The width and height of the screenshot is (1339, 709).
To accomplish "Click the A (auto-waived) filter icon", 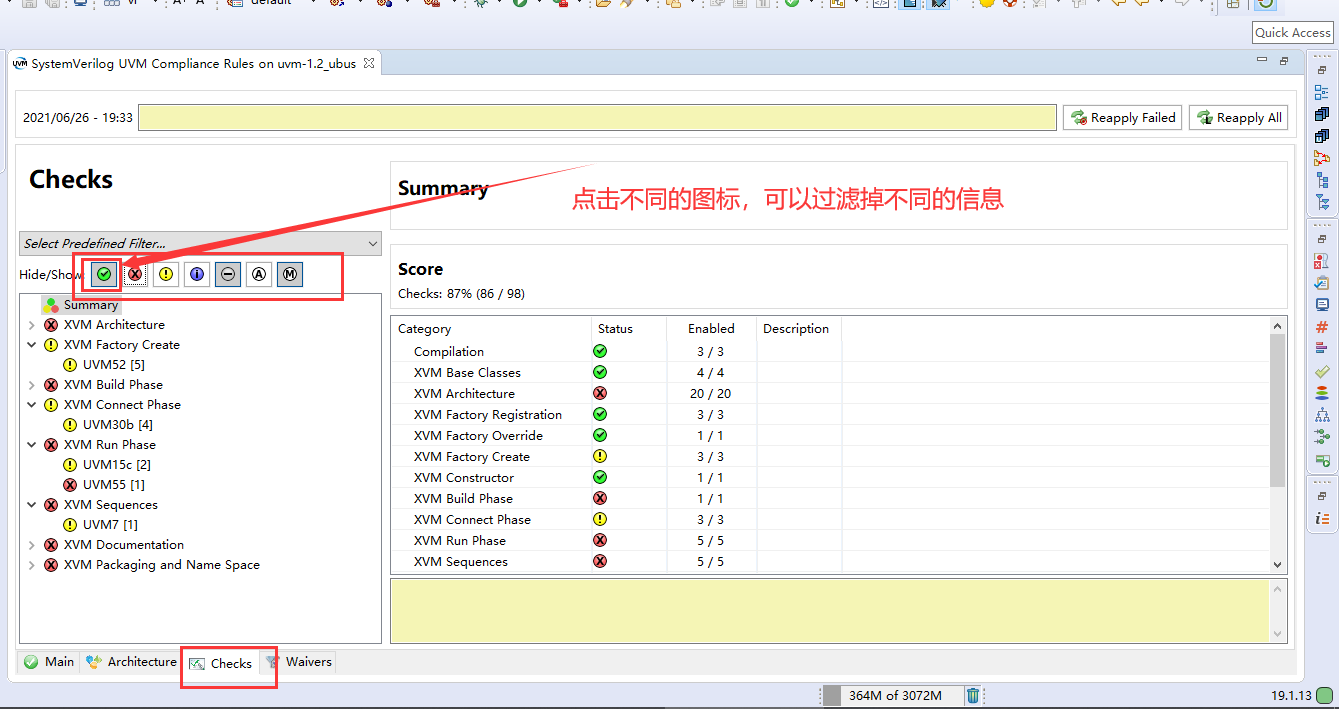I will pos(259,274).
